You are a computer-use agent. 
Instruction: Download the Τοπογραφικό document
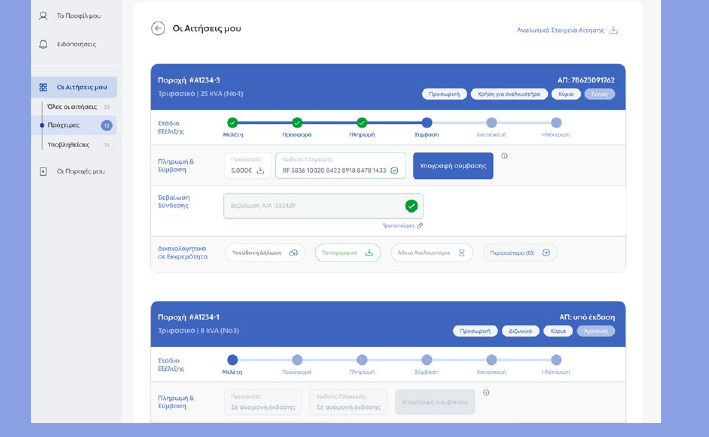click(x=368, y=253)
